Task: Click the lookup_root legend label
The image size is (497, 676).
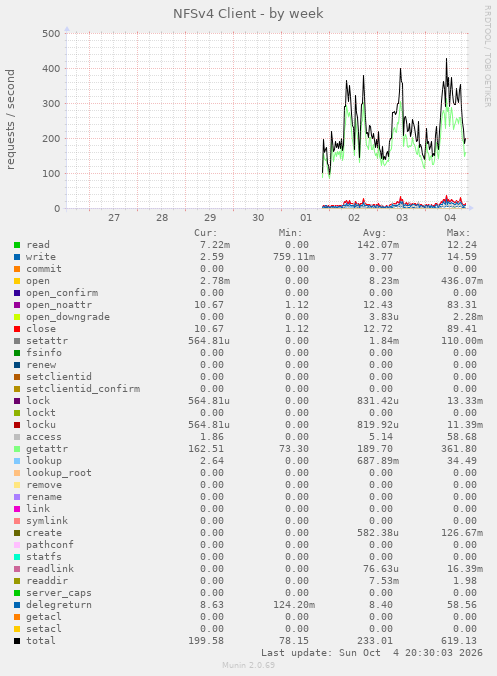Action: pyautogui.click(x=59, y=473)
